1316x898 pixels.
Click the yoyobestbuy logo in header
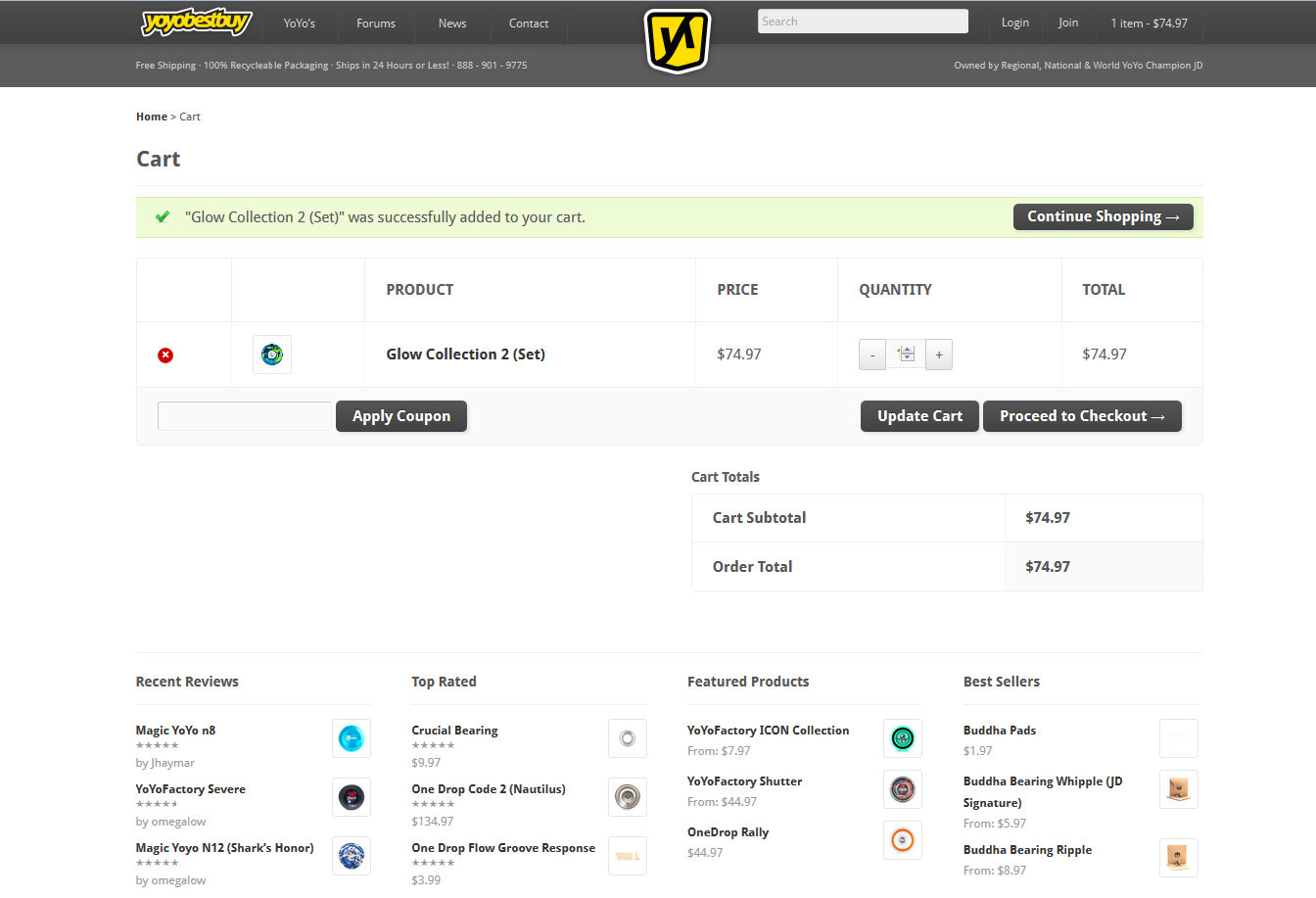[x=197, y=22]
